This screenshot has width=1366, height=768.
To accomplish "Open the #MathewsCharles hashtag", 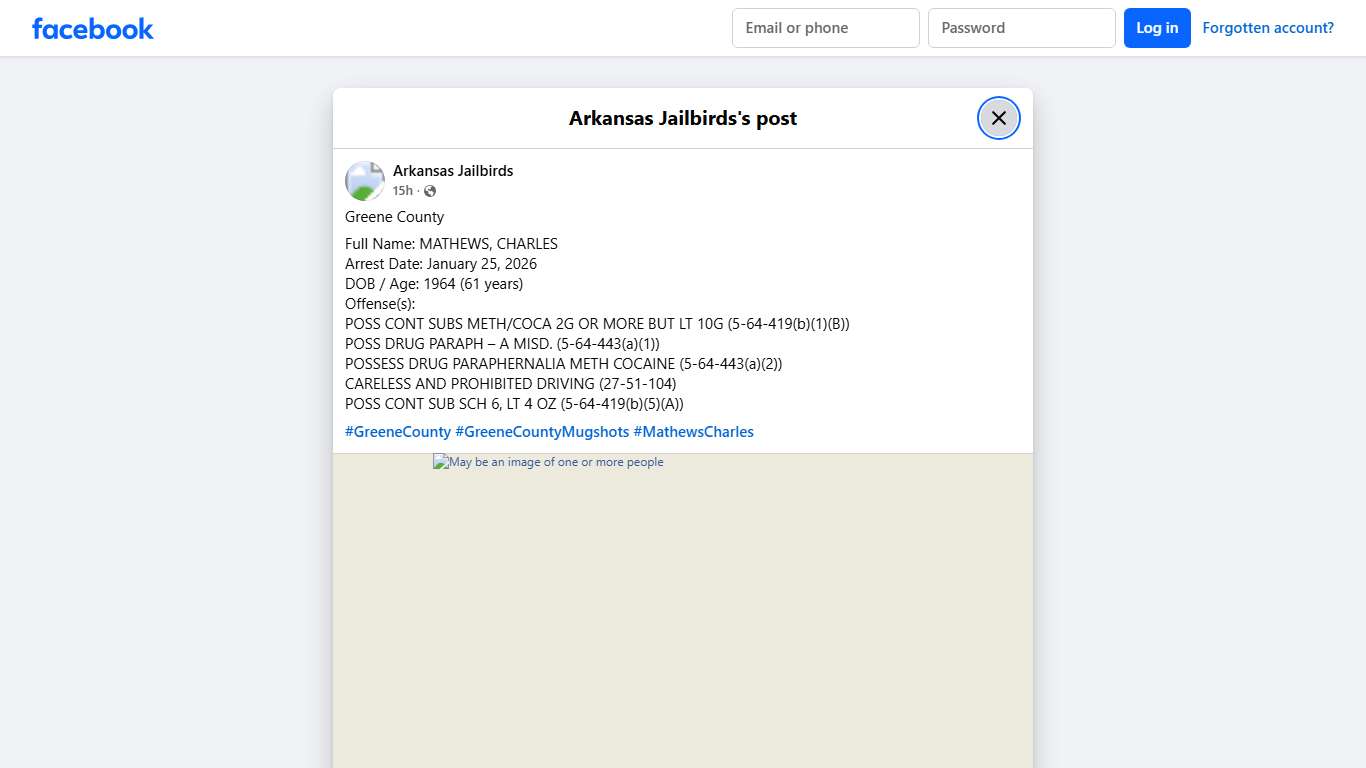I will [x=693, y=432].
